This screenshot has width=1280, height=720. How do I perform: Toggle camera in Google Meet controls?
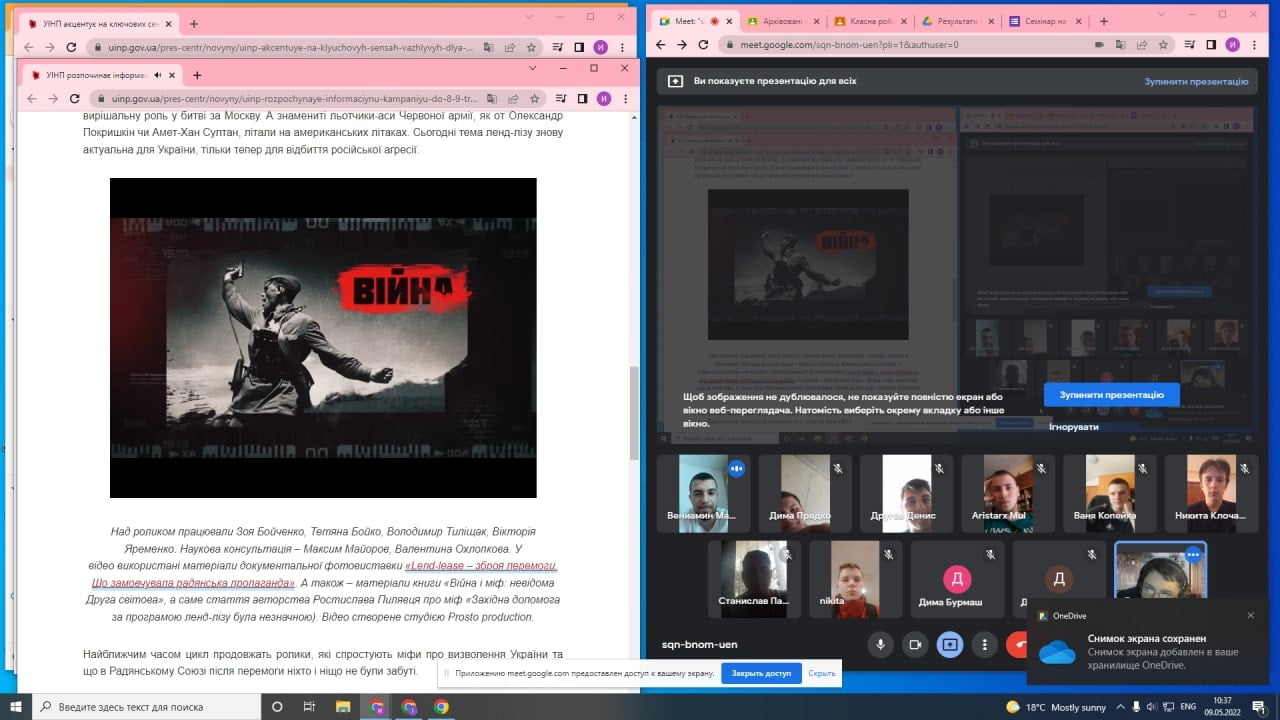click(914, 645)
